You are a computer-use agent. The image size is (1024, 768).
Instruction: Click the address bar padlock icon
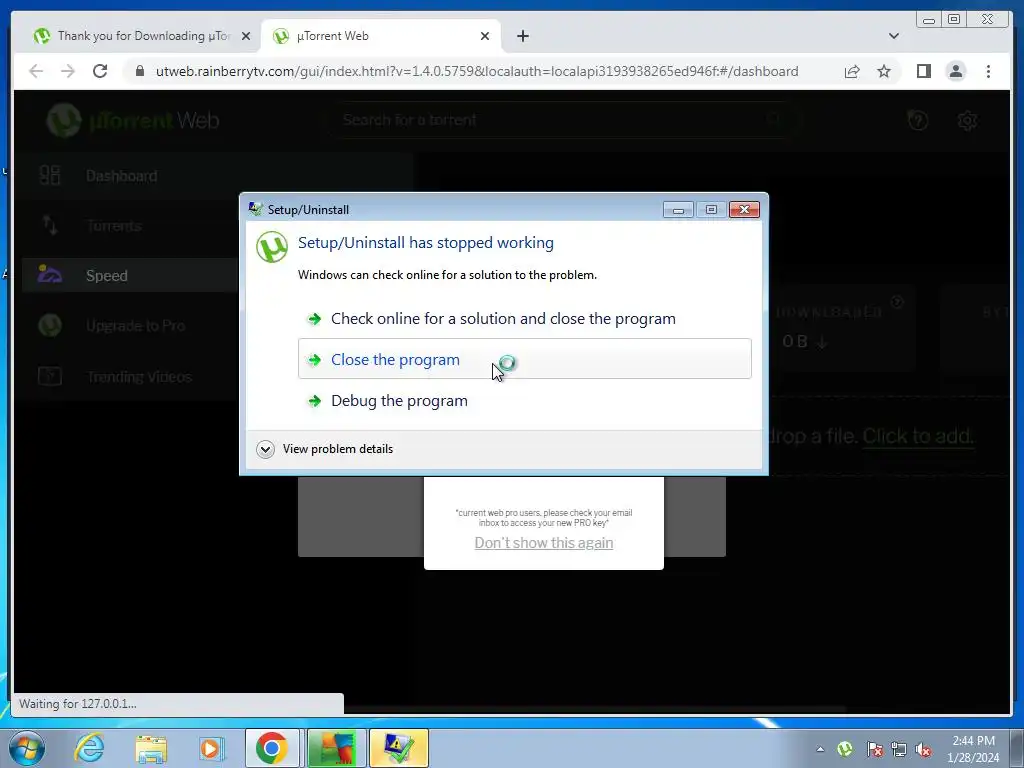[x=139, y=71]
